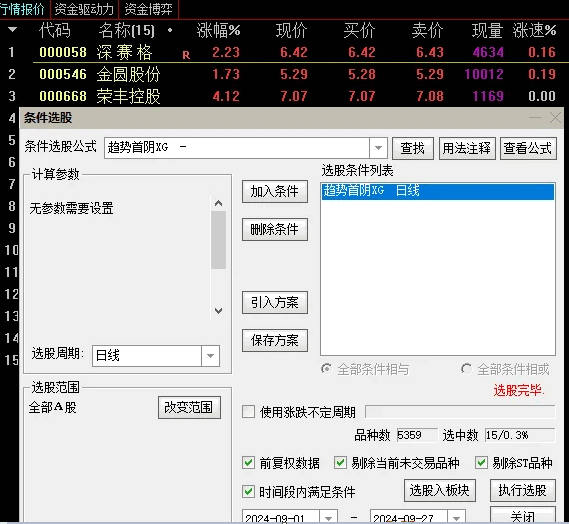Sort by the 名称(15) column header

(127, 30)
